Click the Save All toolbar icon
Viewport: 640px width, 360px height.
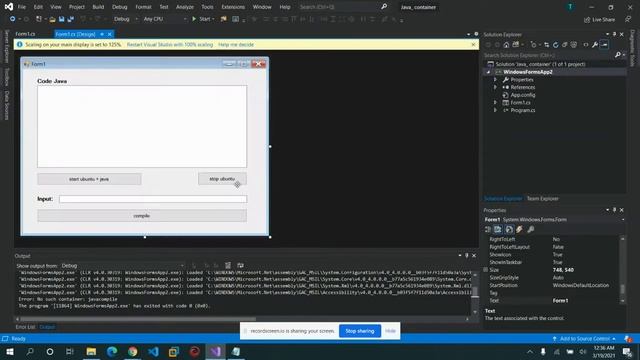click(70, 19)
